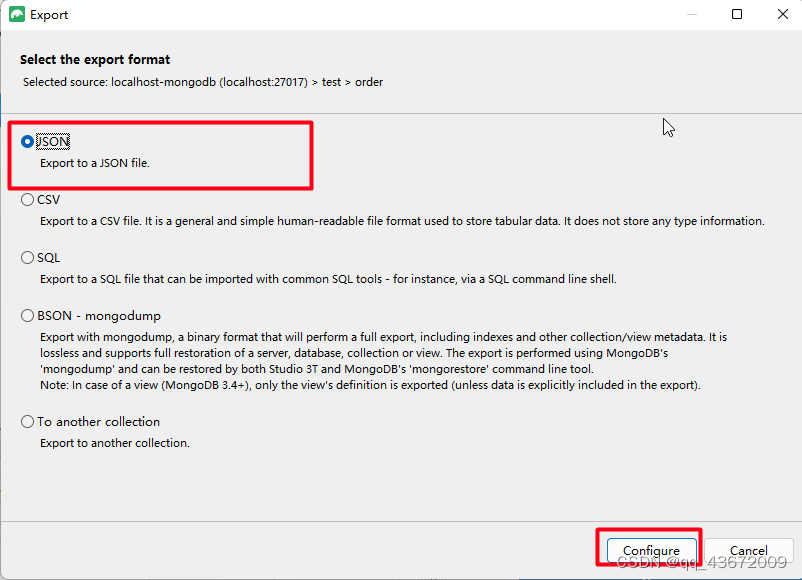Click the mongodump description paragraph
This screenshot has height=580, width=802.
(384, 361)
